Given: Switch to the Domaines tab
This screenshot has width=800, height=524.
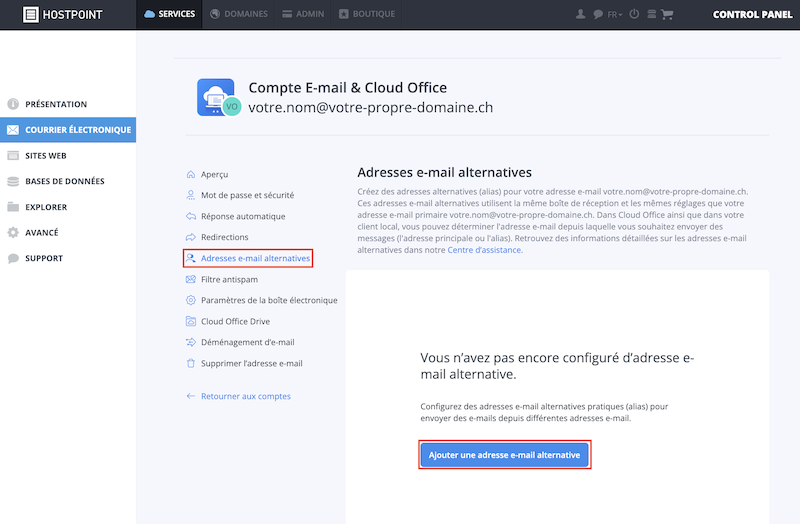Looking at the screenshot, I should click(x=239, y=14).
